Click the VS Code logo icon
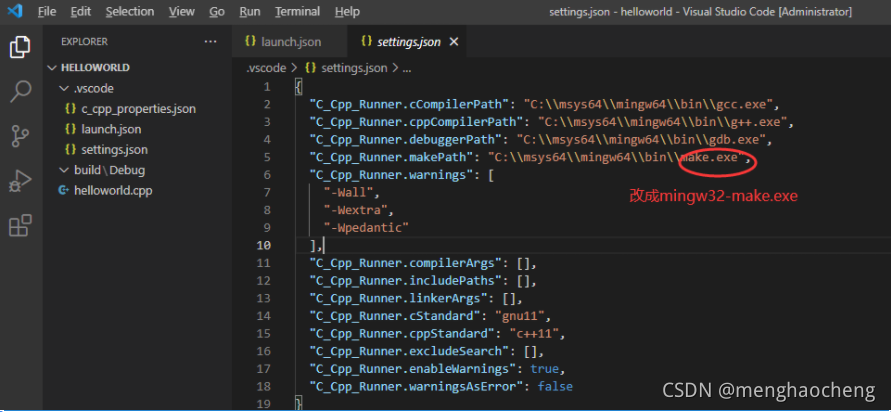The height and width of the screenshot is (412, 891). point(15,11)
